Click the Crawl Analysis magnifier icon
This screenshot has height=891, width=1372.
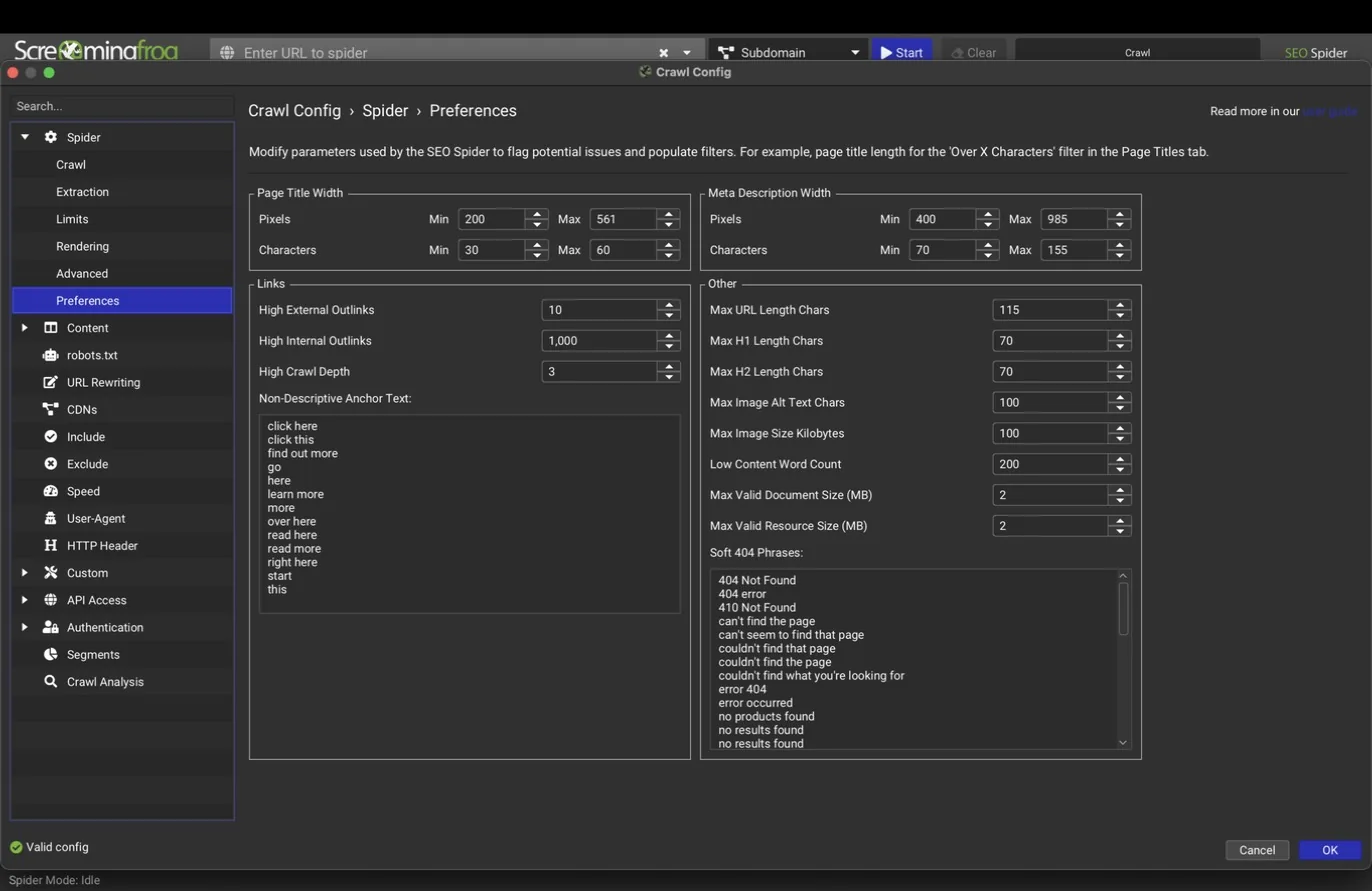click(50, 682)
